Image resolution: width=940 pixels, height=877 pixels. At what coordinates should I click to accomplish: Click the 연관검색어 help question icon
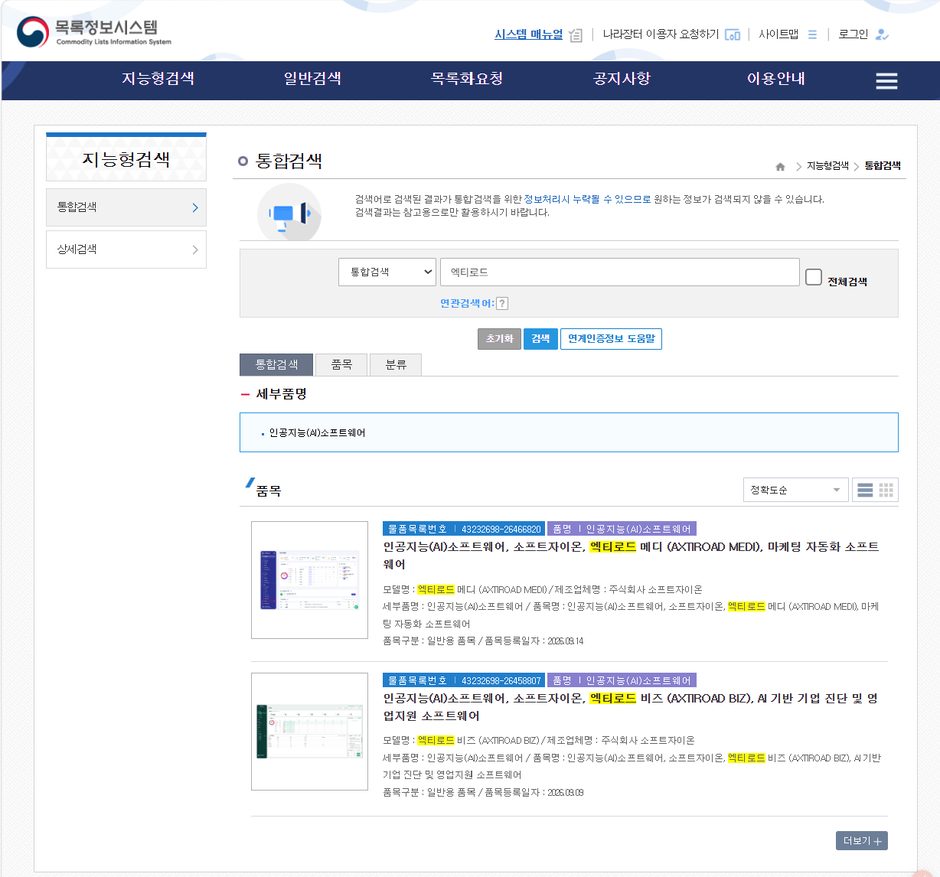click(x=502, y=303)
